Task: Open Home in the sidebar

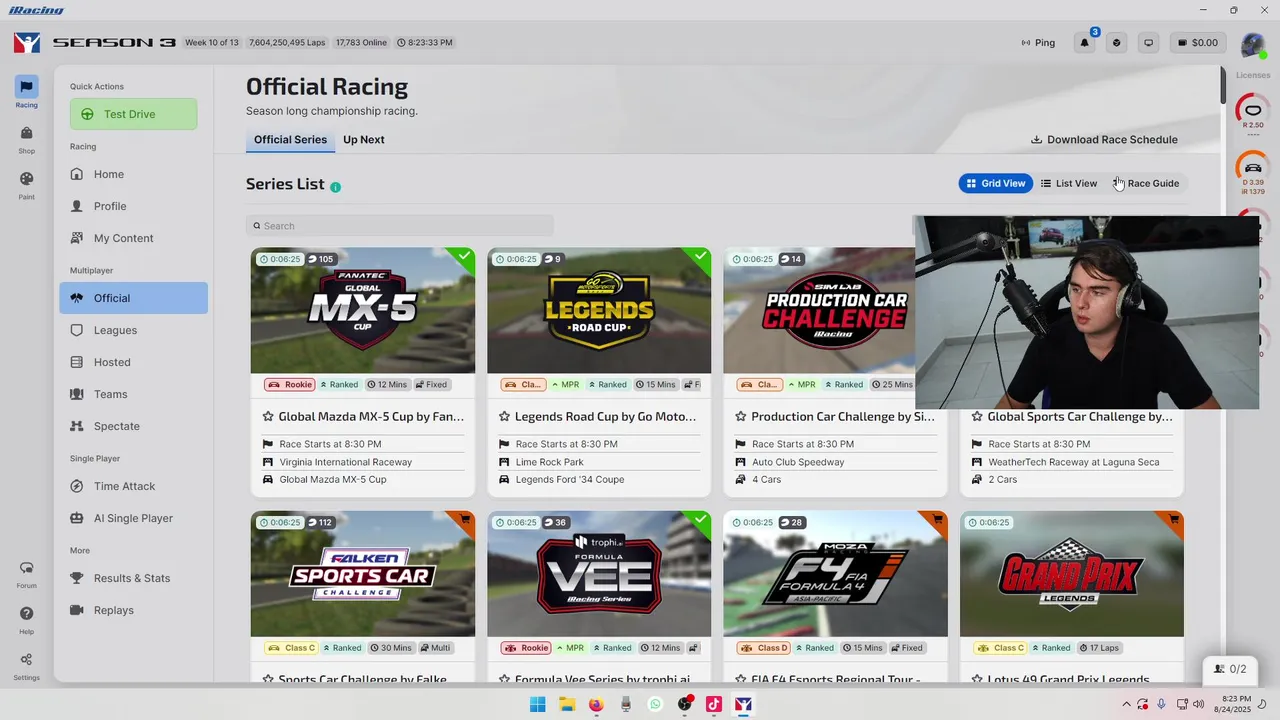Action: (x=134, y=174)
